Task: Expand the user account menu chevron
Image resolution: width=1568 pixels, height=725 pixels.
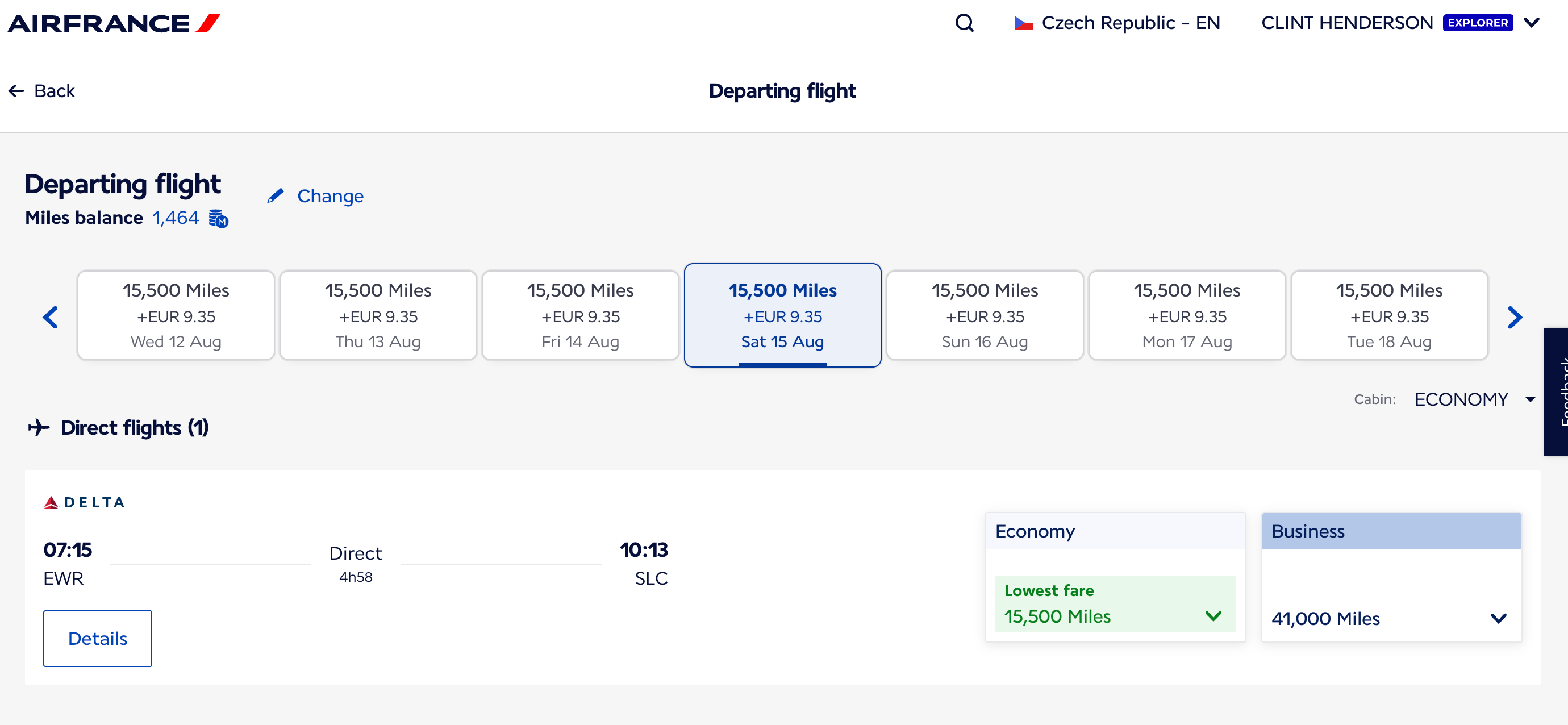Action: point(1532,23)
